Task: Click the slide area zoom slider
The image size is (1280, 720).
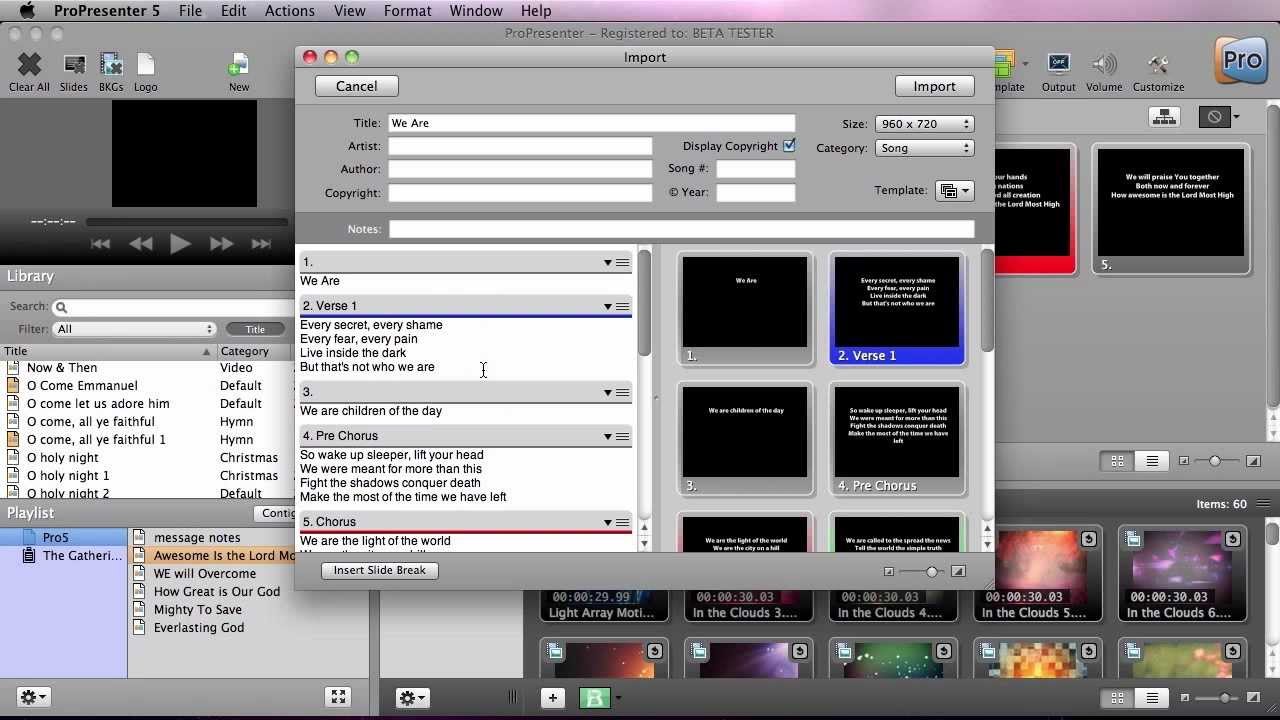Action: click(1216, 461)
